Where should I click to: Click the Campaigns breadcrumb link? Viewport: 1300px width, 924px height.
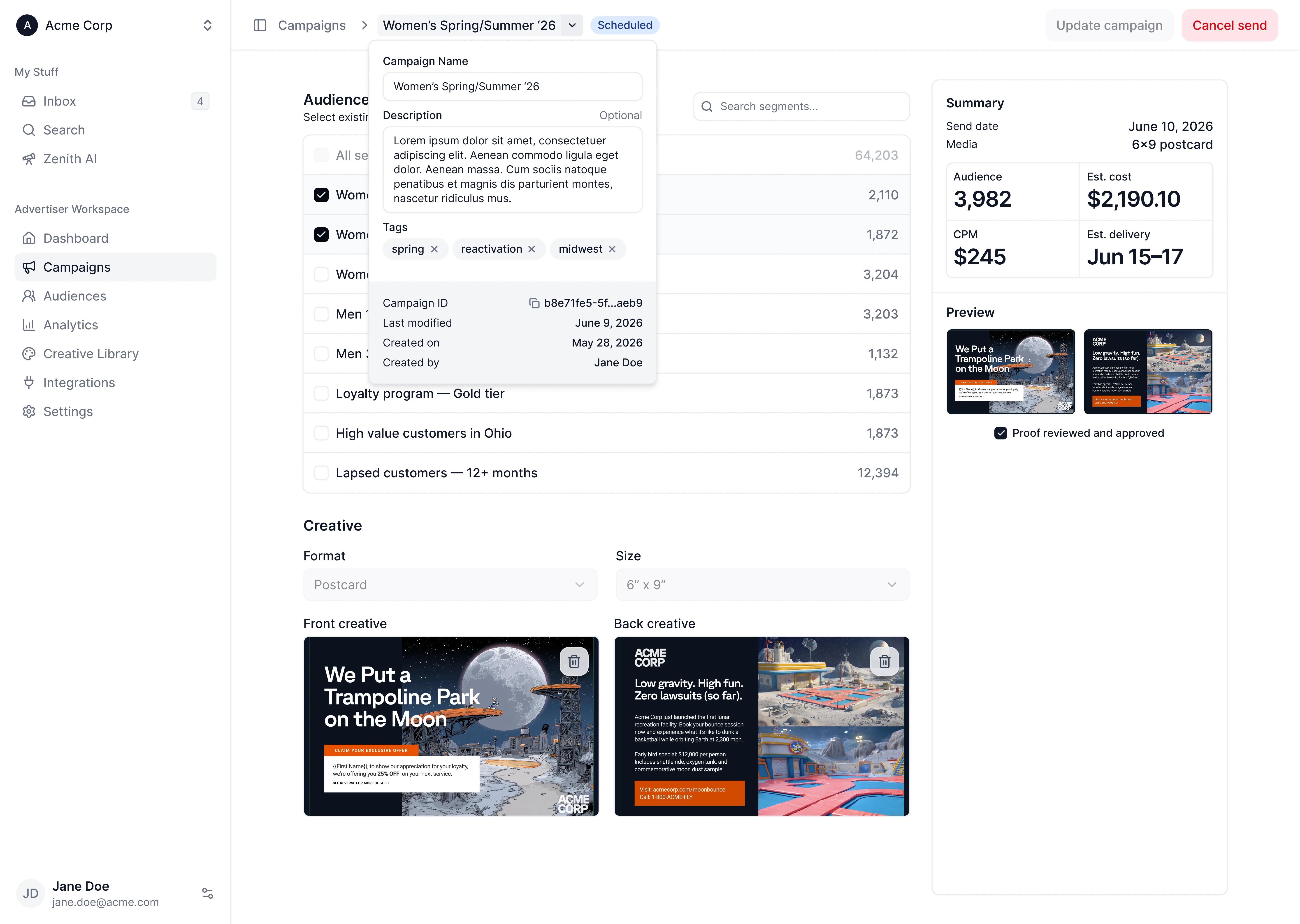coord(312,25)
